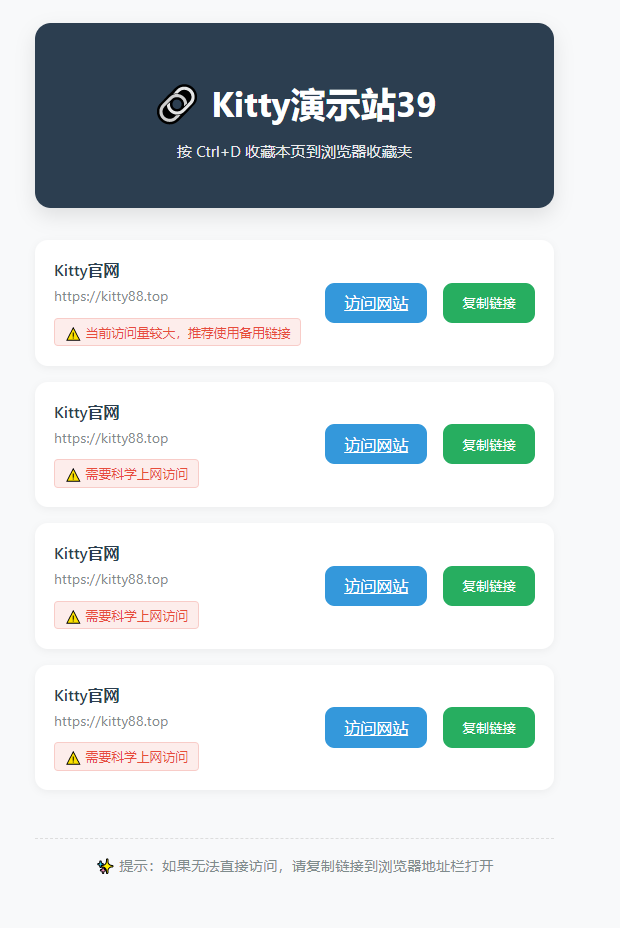This screenshot has height=928, width=620.
Task: Click the kitty88.top URL in the first card
Action: [111, 297]
